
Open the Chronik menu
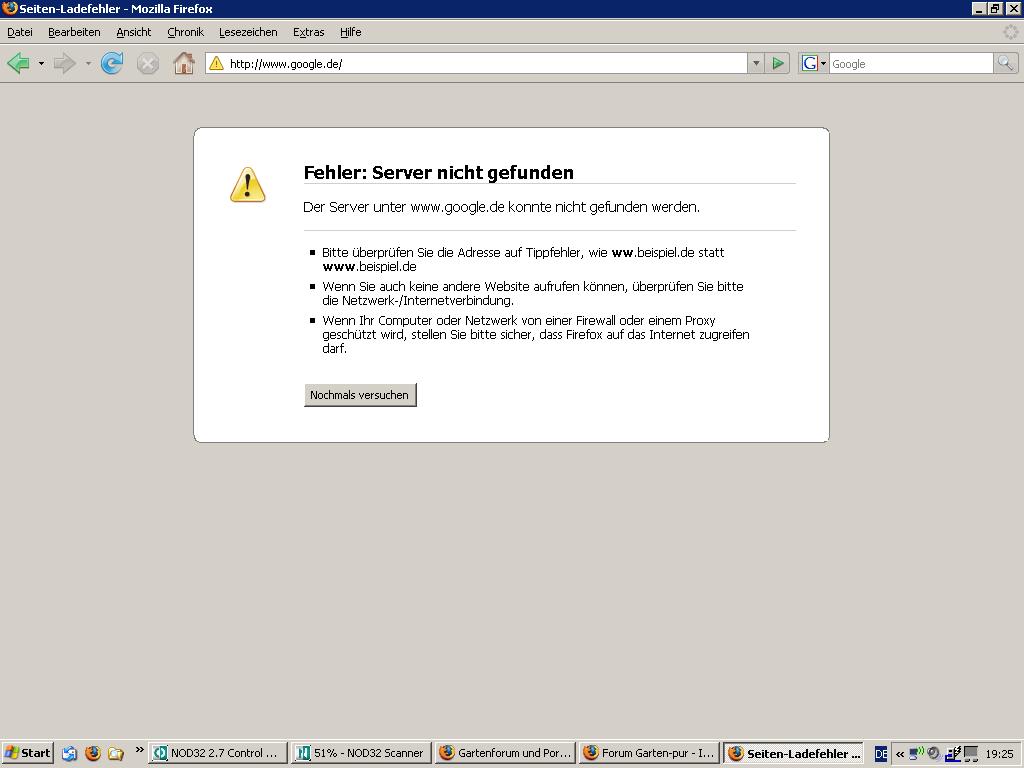point(185,32)
